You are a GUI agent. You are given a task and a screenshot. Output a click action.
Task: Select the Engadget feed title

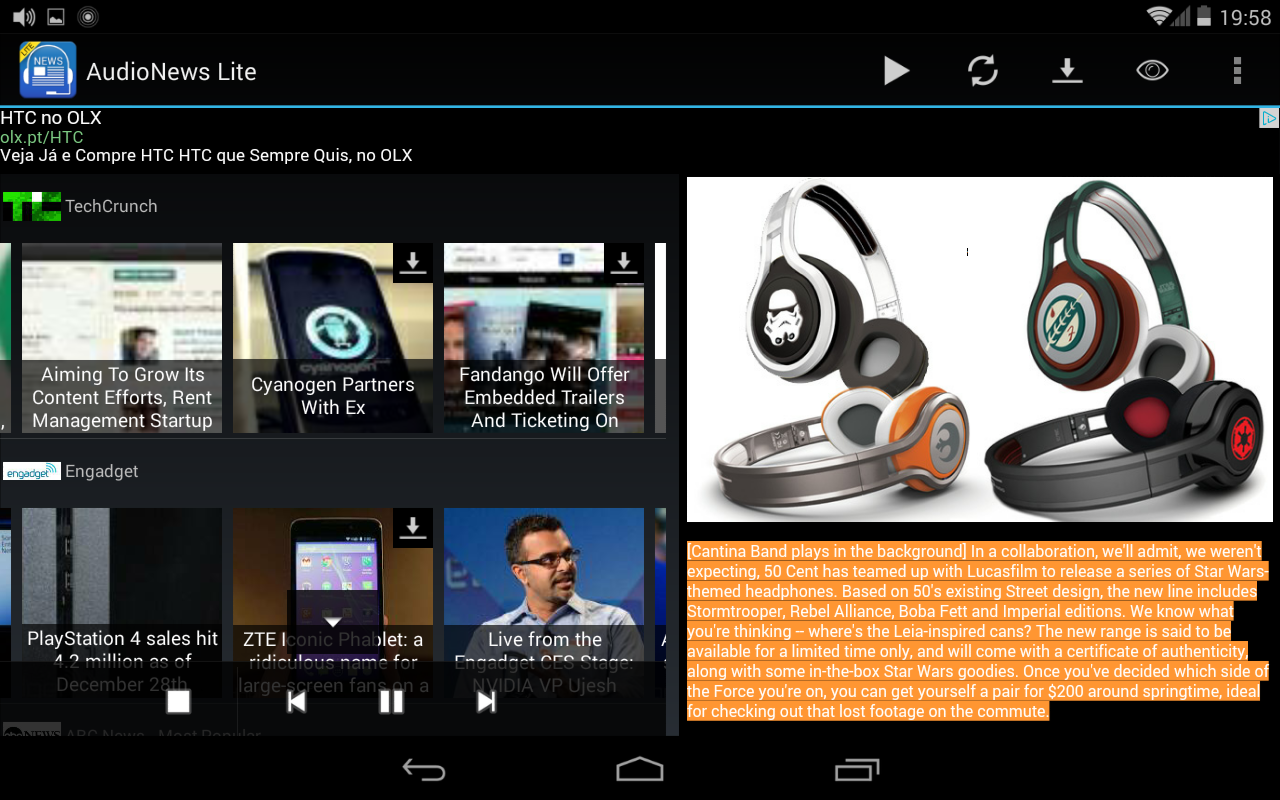102,471
